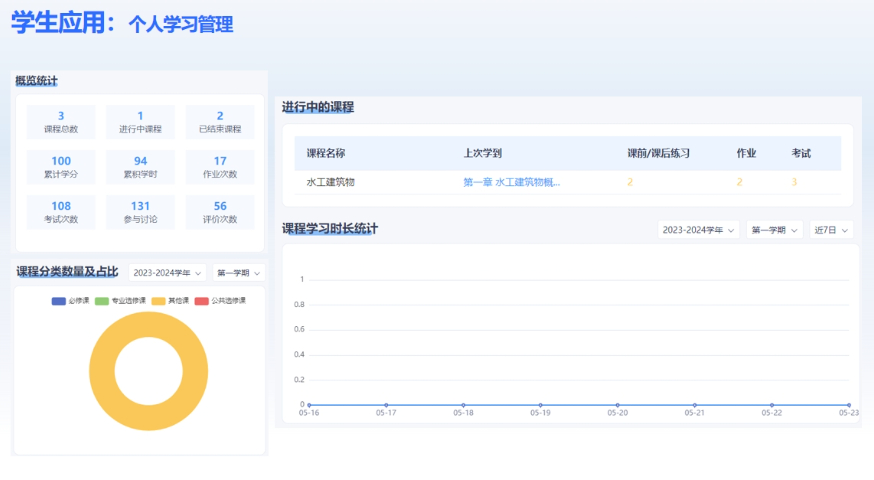The height and width of the screenshot is (480, 874).
Task: Click the 已结束课程 card showing 2
Action: [x=220, y=122]
